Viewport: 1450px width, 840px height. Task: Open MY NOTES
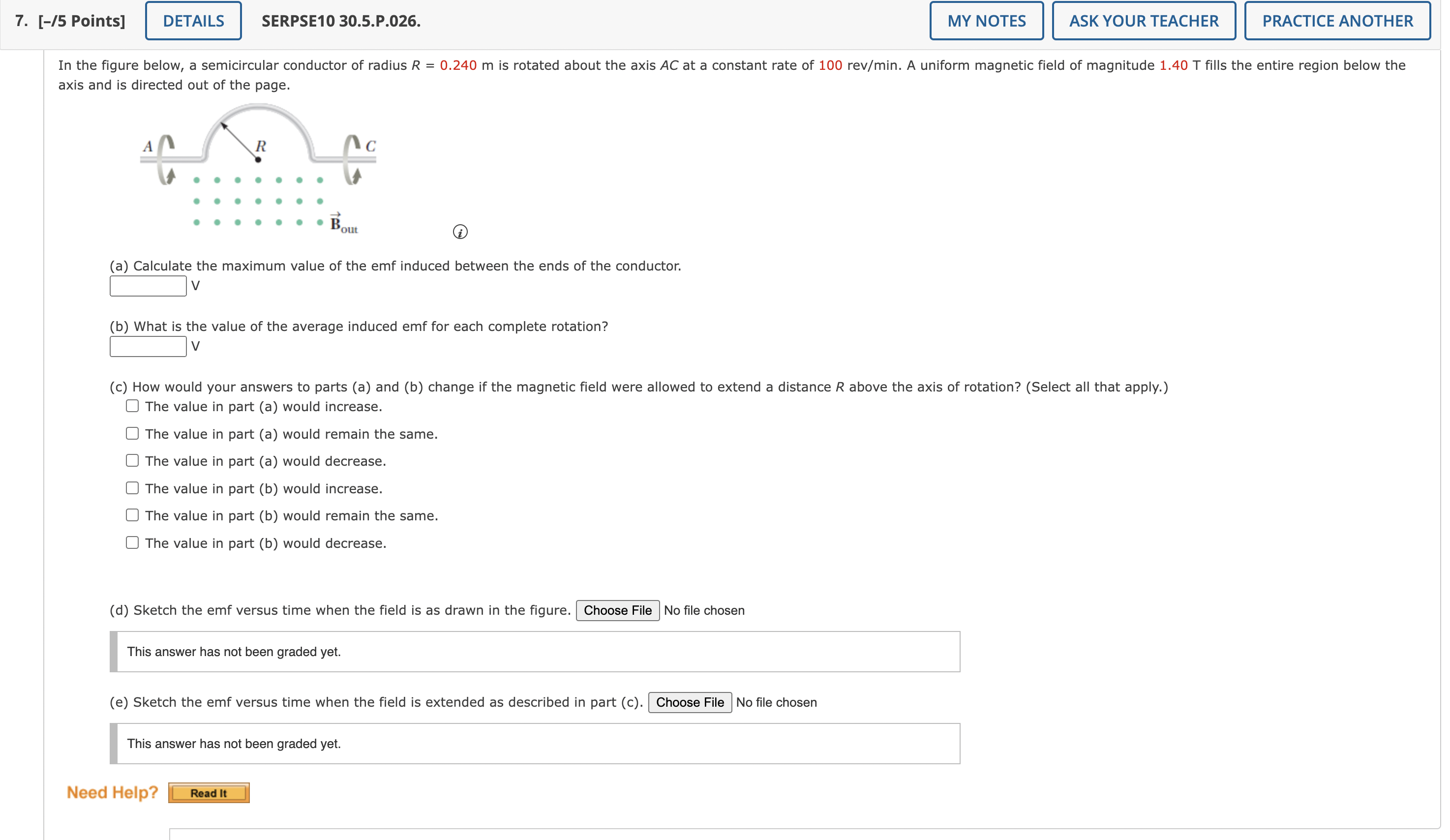(986, 20)
